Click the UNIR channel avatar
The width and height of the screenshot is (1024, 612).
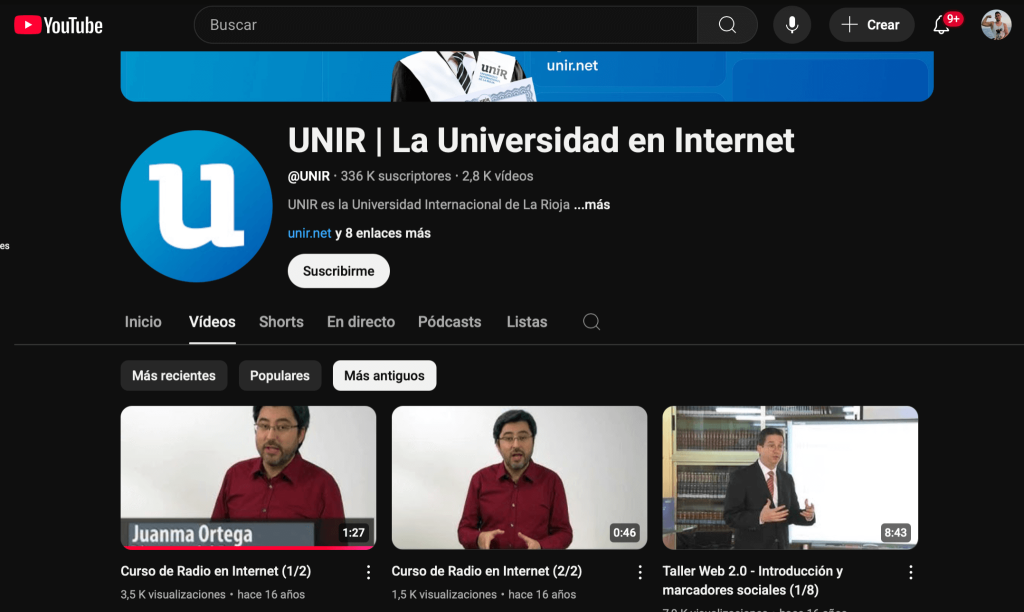coord(197,206)
